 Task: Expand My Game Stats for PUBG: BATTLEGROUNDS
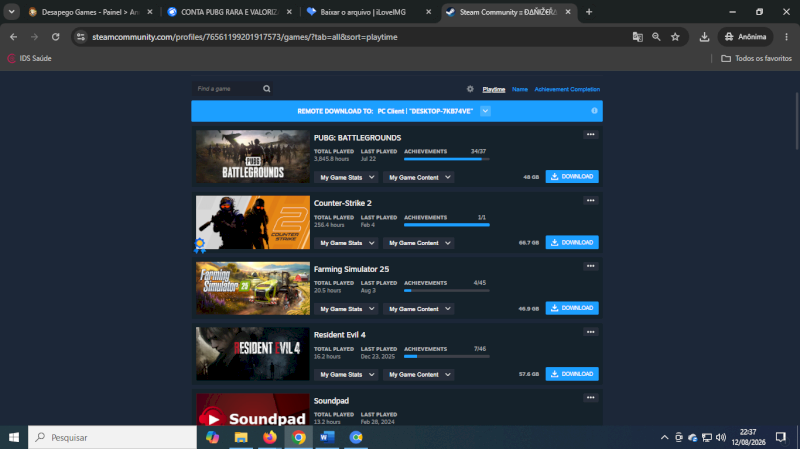[346, 177]
